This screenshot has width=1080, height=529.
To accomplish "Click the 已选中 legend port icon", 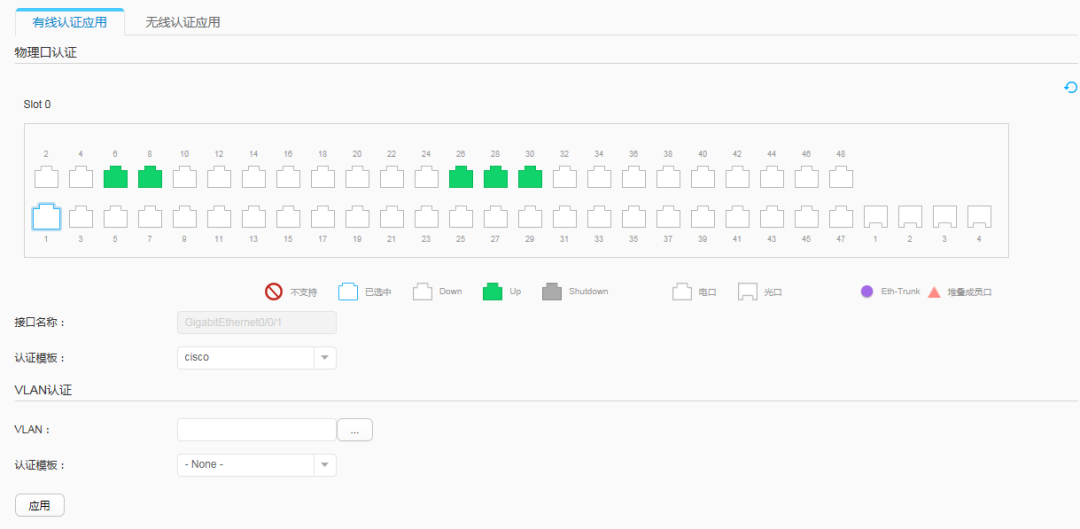I will 348,291.
